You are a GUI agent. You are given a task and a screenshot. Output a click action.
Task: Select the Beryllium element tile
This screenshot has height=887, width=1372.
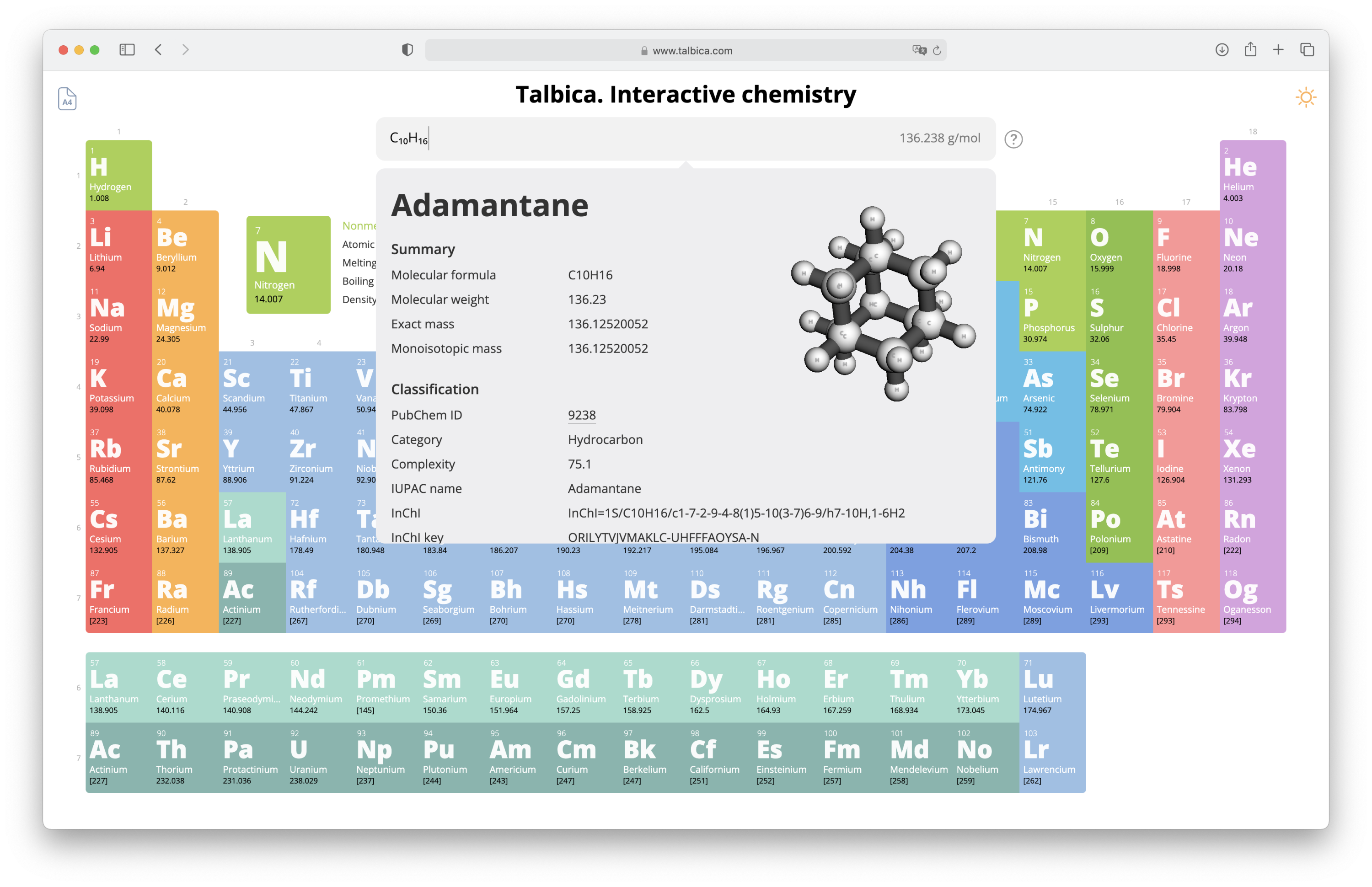click(186, 246)
